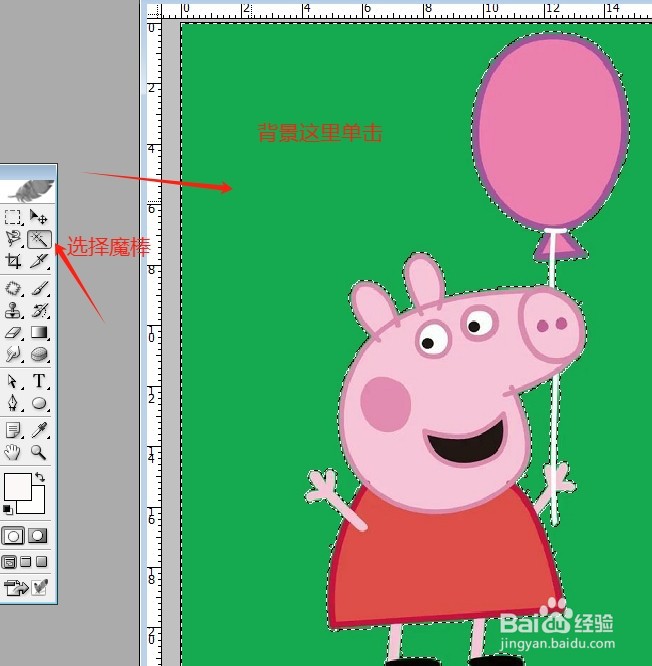Select the Magic Wand tool
Screen dimensions: 652x666
click(39, 240)
